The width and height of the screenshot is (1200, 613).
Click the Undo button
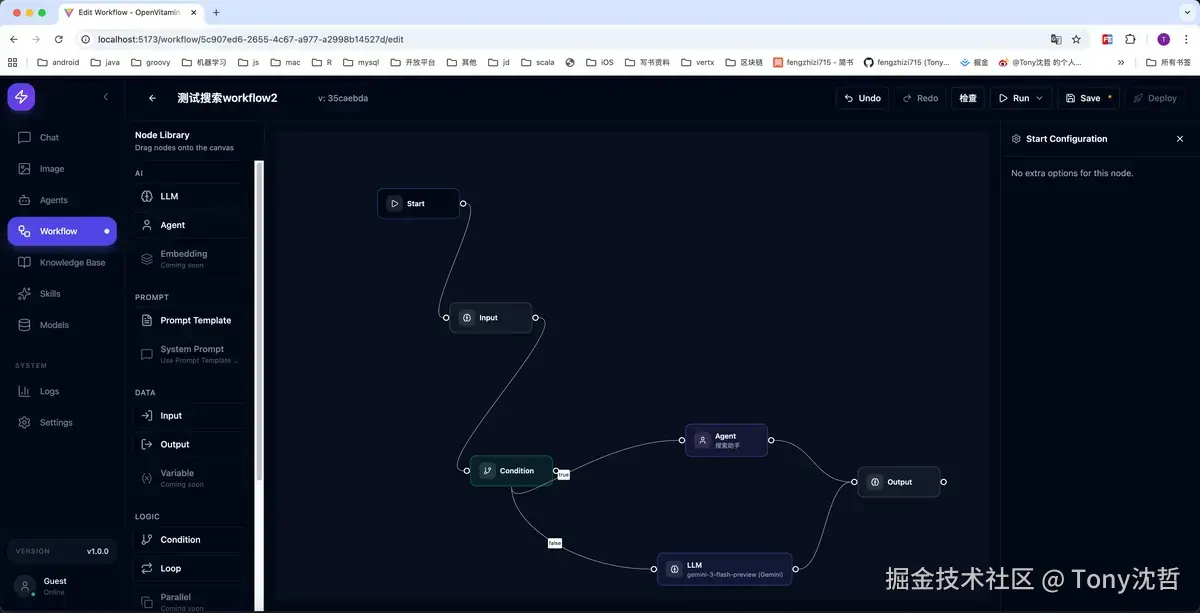(x=861, y=98)
